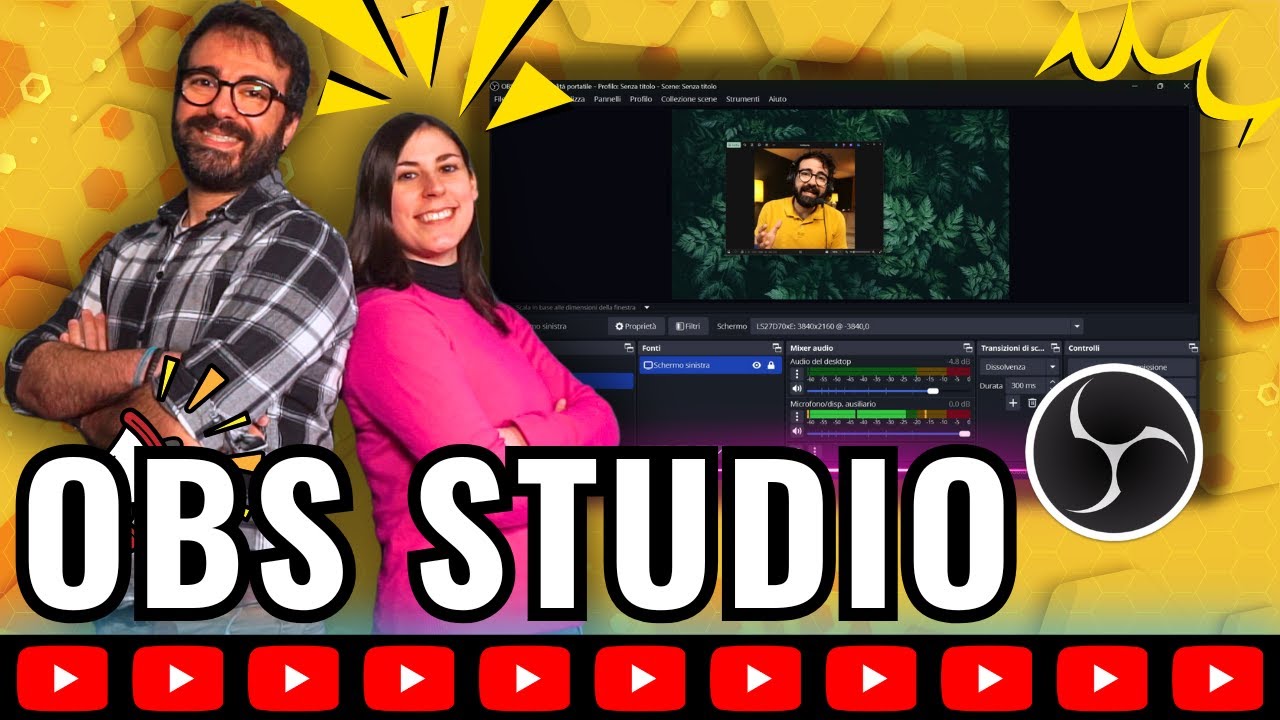The width and height of the screenshot is (1280, 720).
Task: Undock the Mixer audio panel via float icon
Action: (968, 348)
